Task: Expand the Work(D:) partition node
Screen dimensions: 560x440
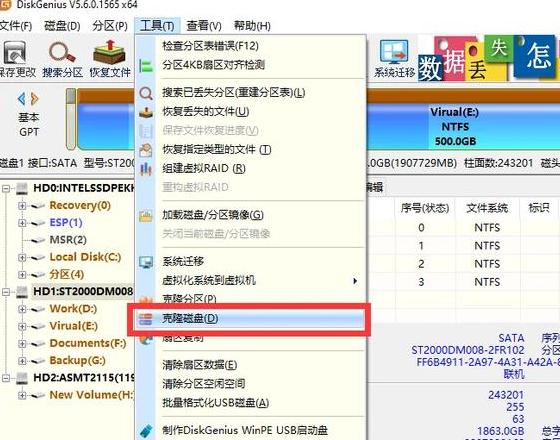Action: click(22, 309)
